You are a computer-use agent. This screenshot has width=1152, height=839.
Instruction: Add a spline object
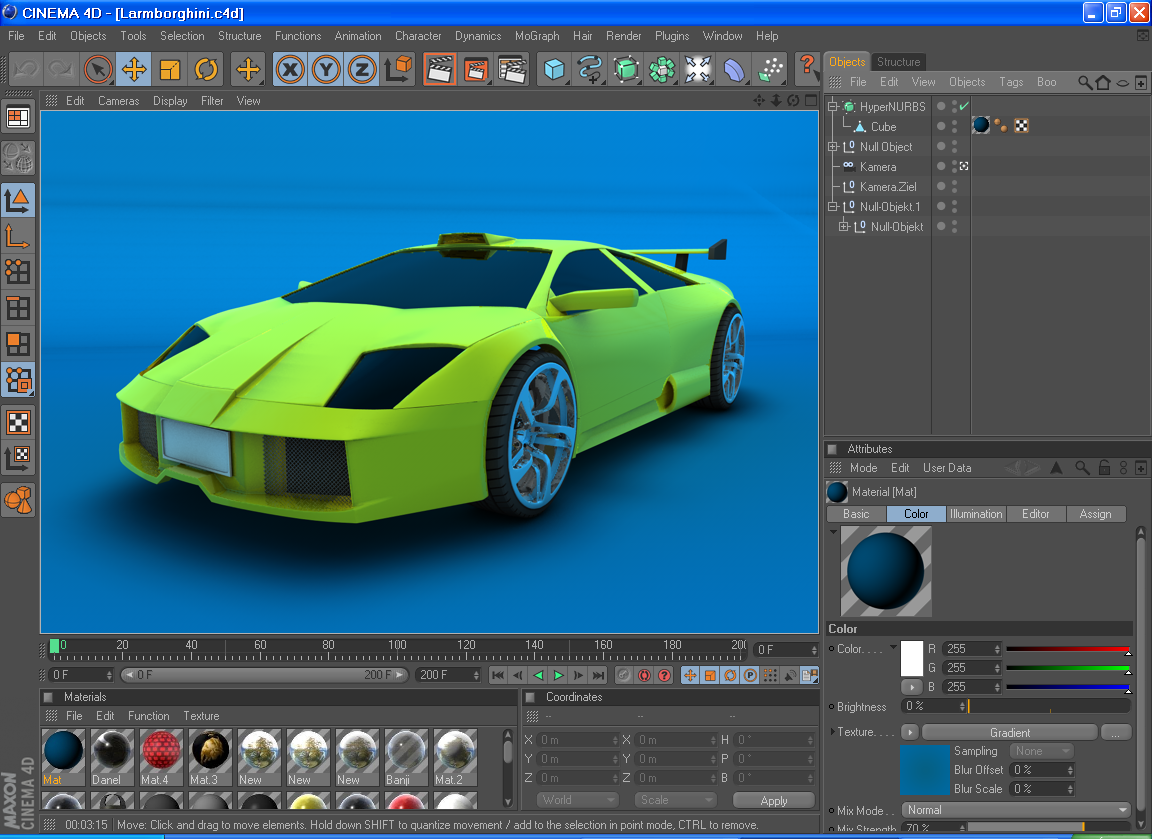(x=590, y=69)
